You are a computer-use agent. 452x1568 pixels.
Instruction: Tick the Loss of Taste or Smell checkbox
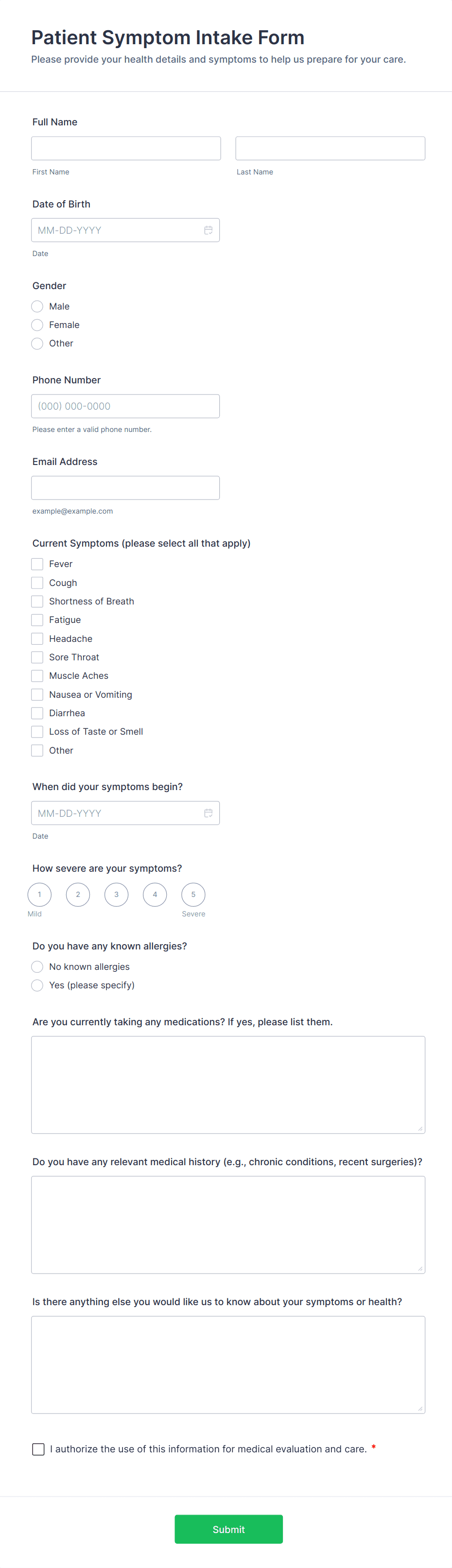pyautogui.click(x=37, y=732)
